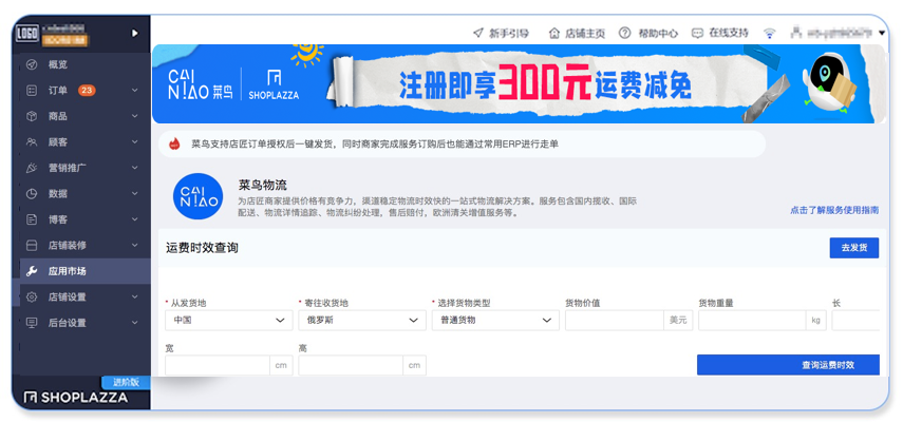Select 数据 in the sidebar
Viewport: 904px width, 422px height.
point(58,194)
